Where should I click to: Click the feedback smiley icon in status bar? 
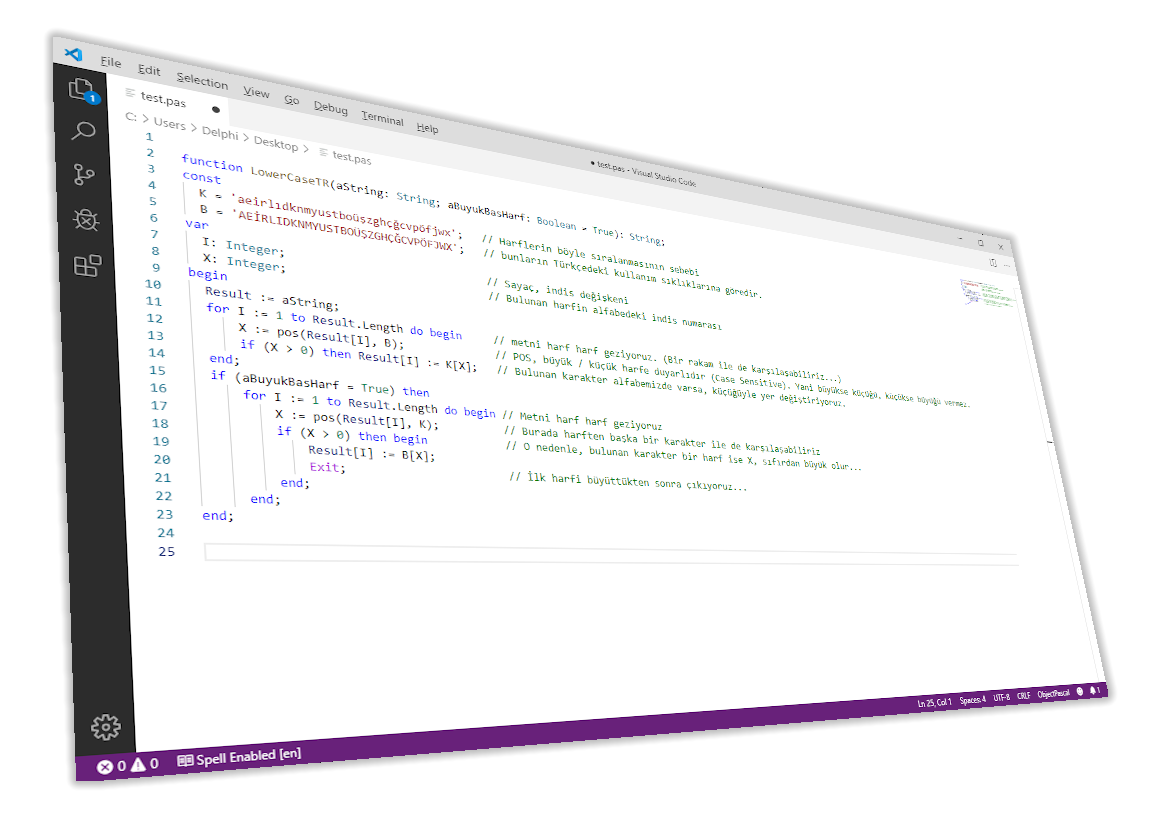click(1080, 691)
